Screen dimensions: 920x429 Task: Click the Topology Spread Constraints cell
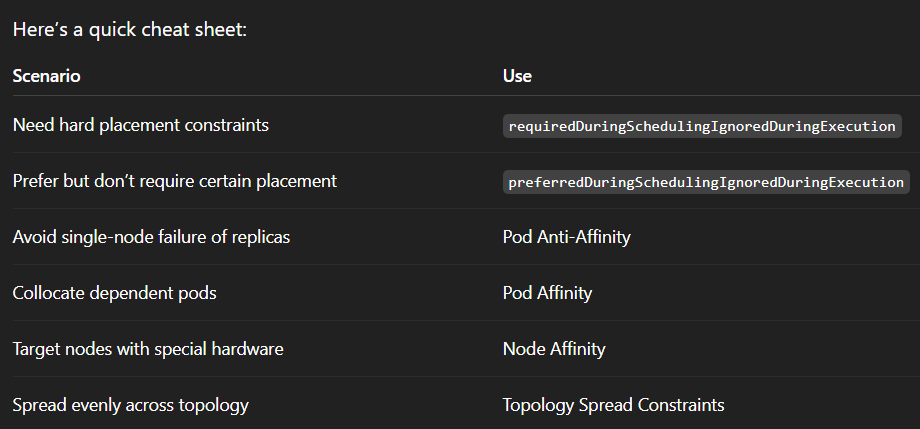(613, 405)
